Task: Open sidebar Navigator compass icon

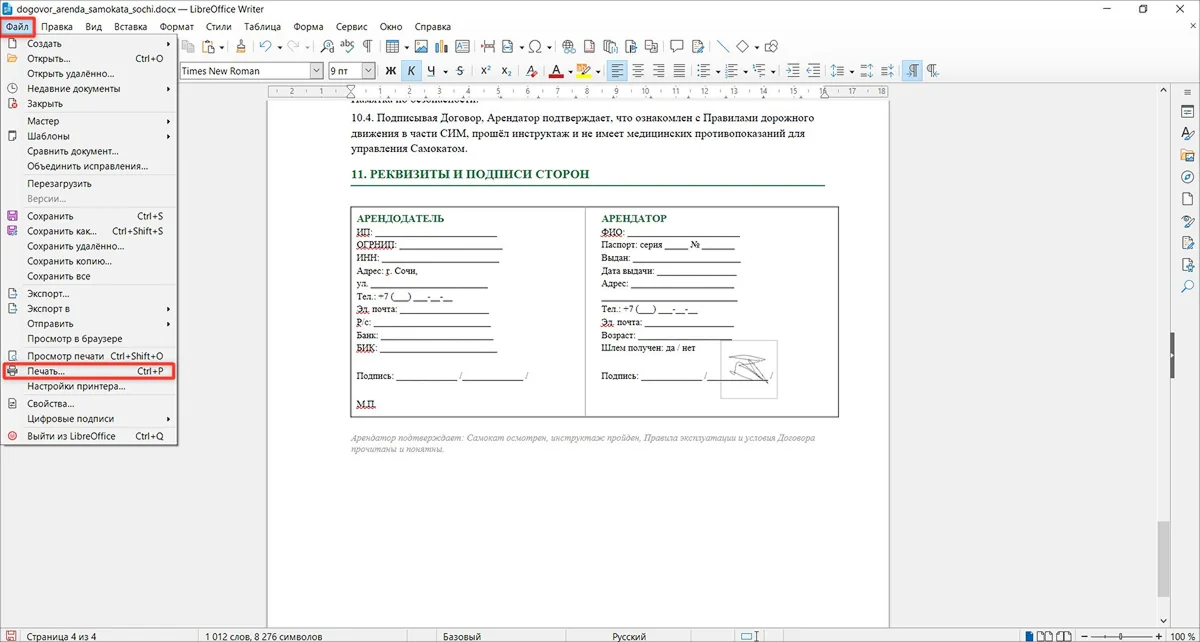Action: tap(1188, 177)
